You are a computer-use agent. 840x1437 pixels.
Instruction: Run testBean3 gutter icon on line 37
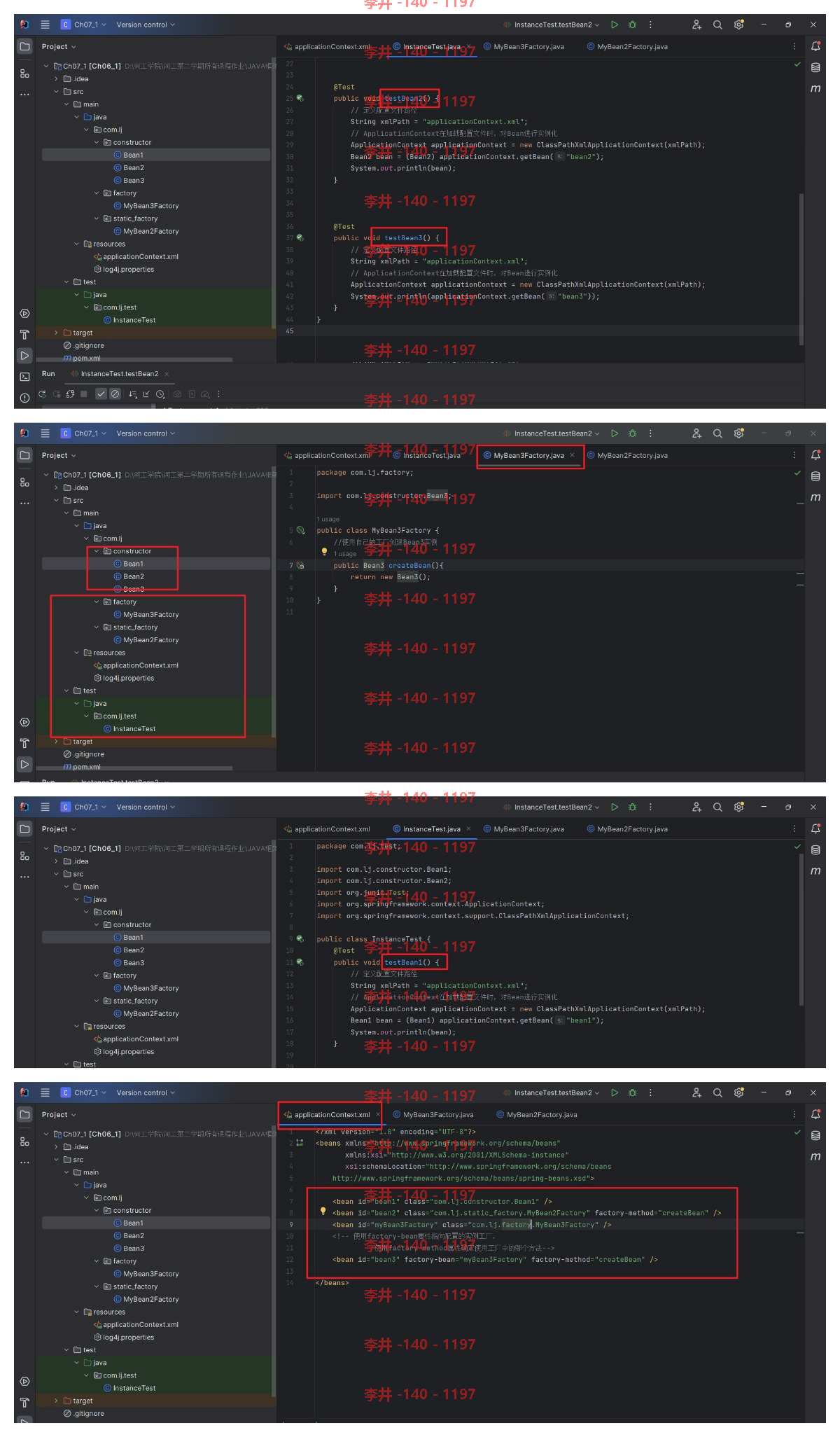[x=300, y=238]
